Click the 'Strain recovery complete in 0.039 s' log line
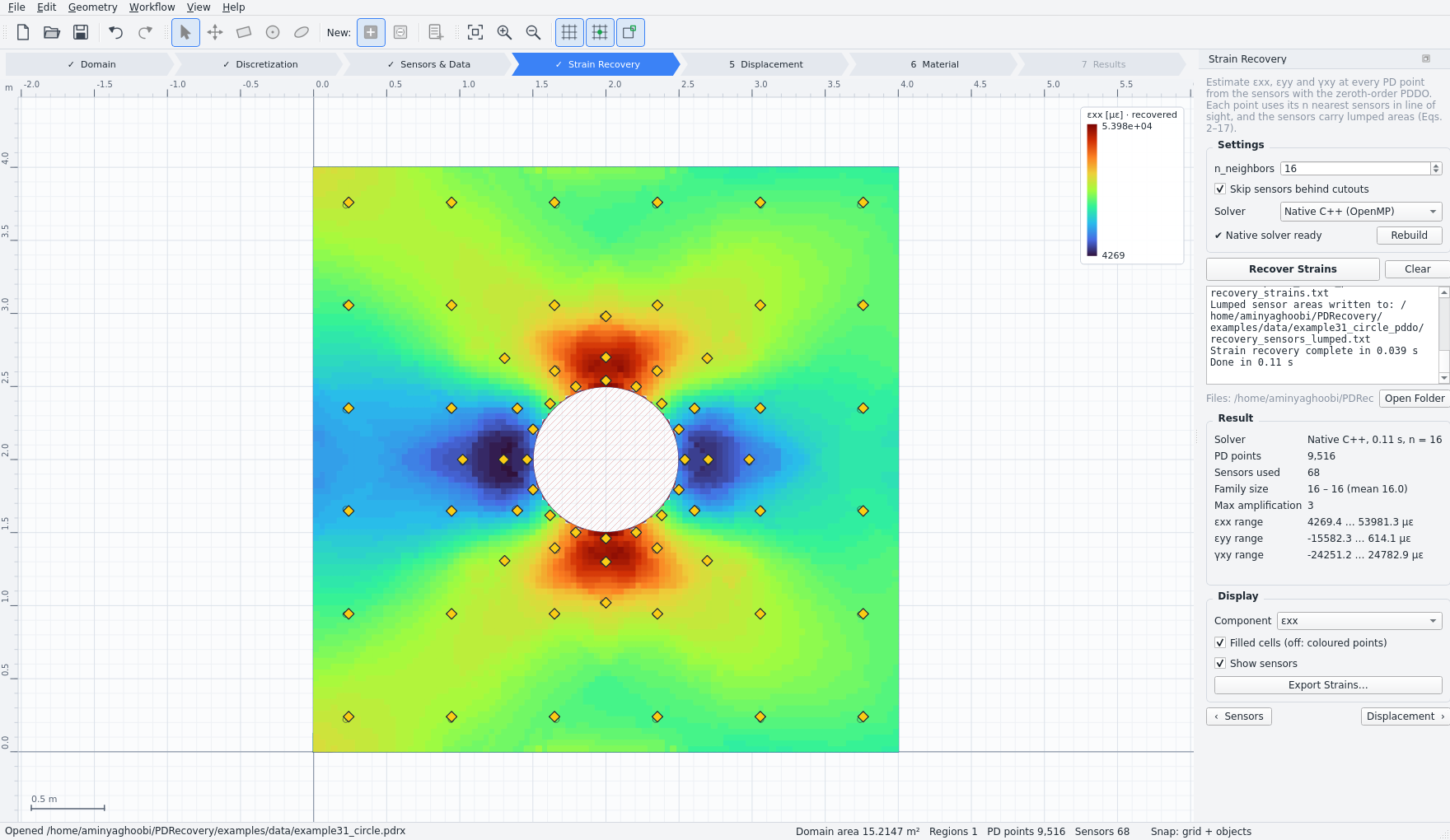This screenshot has width=1450, height=840. tap(1314, 351)
